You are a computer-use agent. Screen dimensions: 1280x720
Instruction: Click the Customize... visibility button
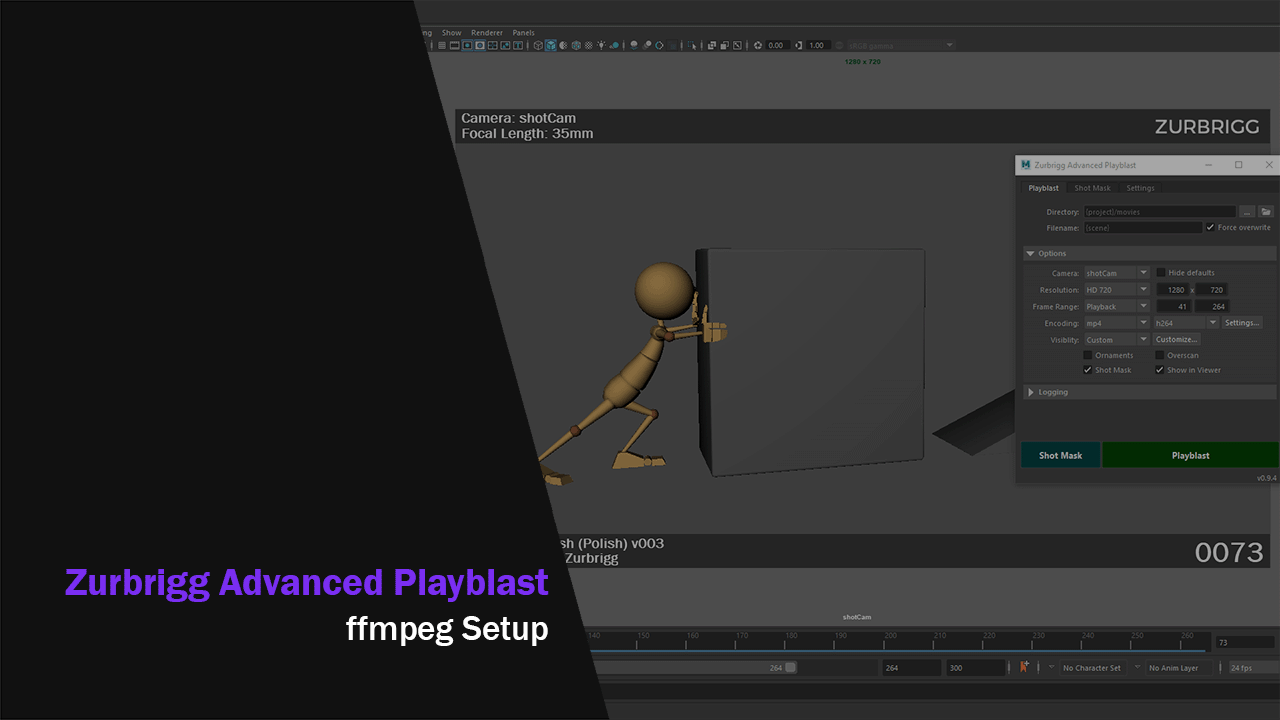pos(1176,340)
